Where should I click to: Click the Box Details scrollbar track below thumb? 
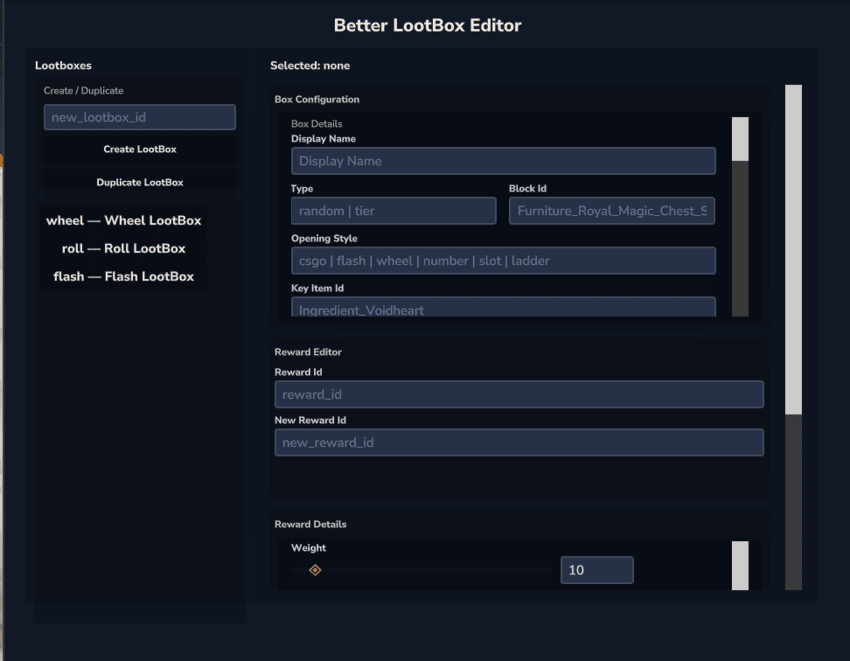point(740,240)
